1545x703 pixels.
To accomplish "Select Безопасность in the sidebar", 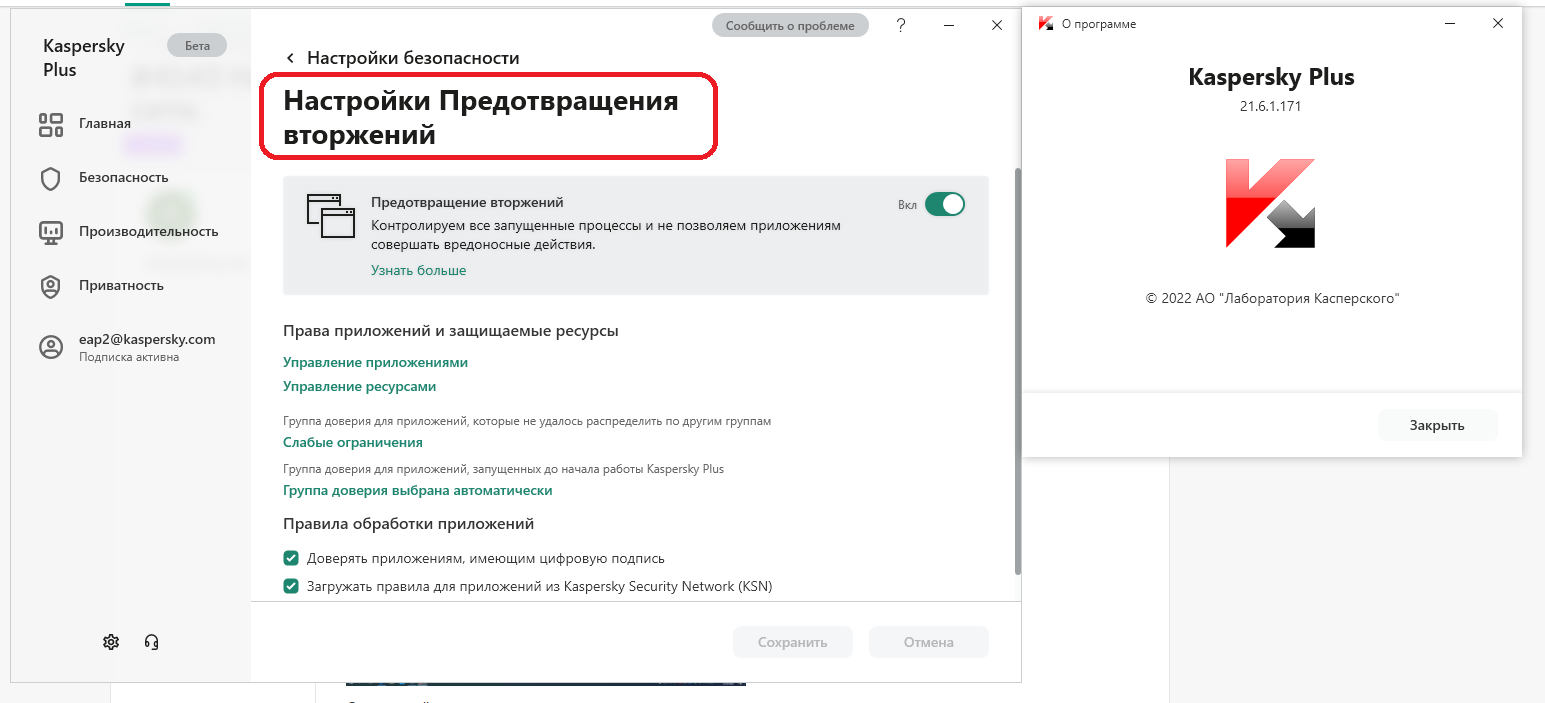I will 123,178.
